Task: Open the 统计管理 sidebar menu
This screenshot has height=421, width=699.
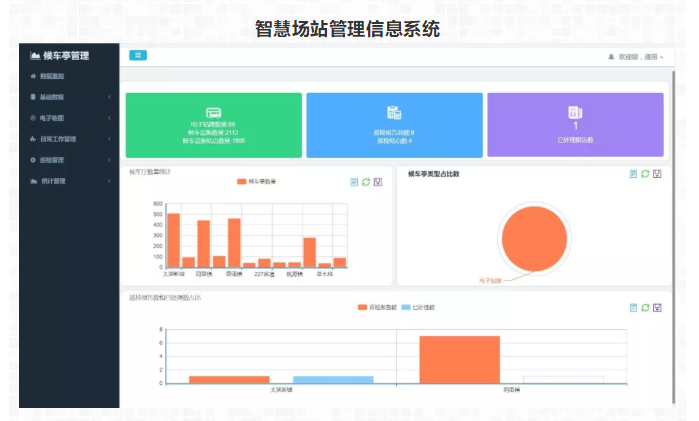Action: [x=69, y=181]
